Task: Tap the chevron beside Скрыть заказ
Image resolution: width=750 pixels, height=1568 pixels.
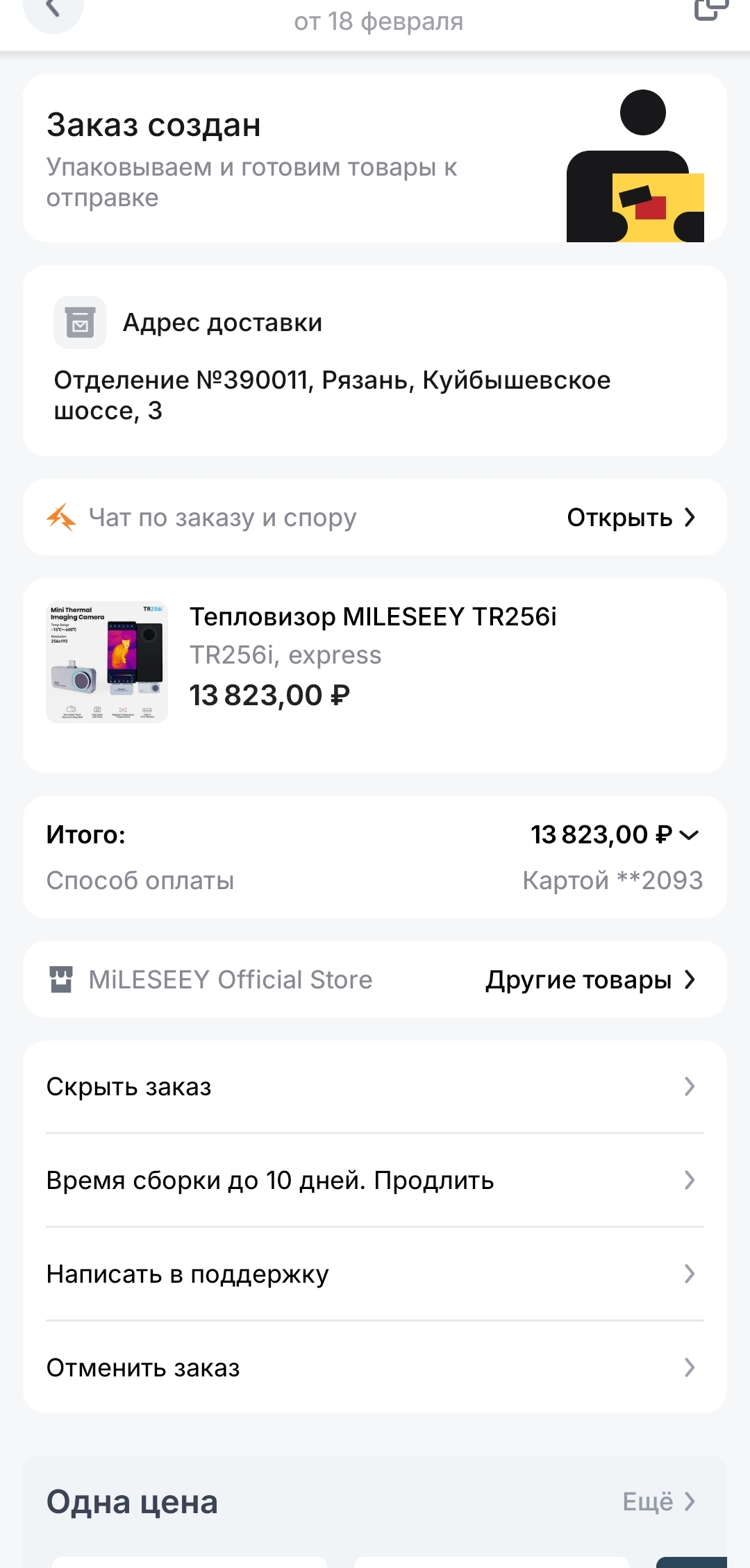Action: click(x=689, y=1087)
